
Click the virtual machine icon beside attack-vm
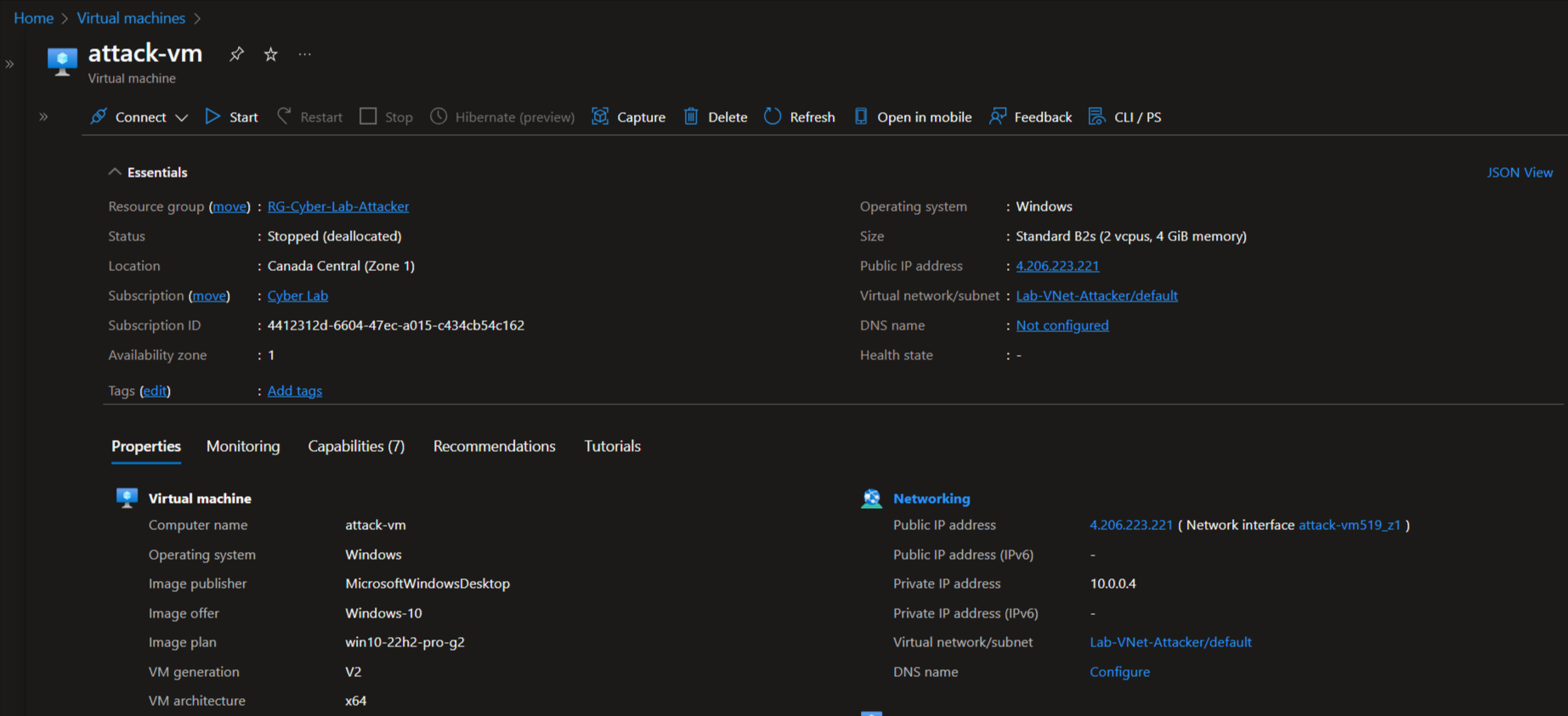coord(62,61)
